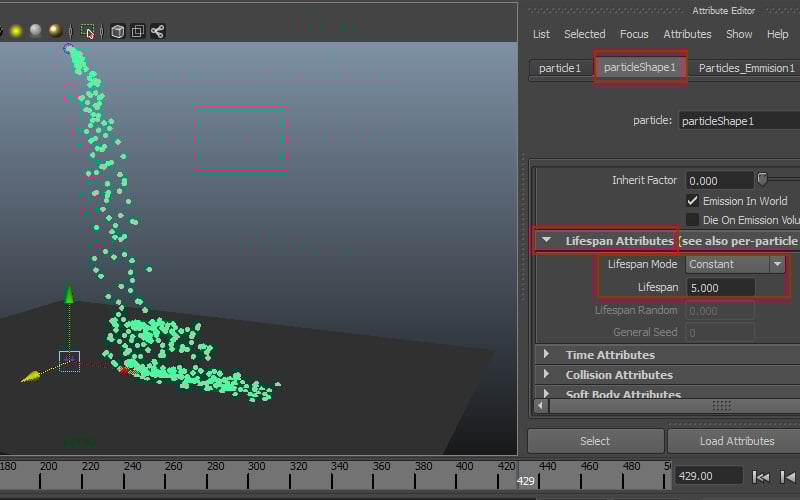
Task: Click the disabled Lifespan Random field
Action: coord(719,311)
